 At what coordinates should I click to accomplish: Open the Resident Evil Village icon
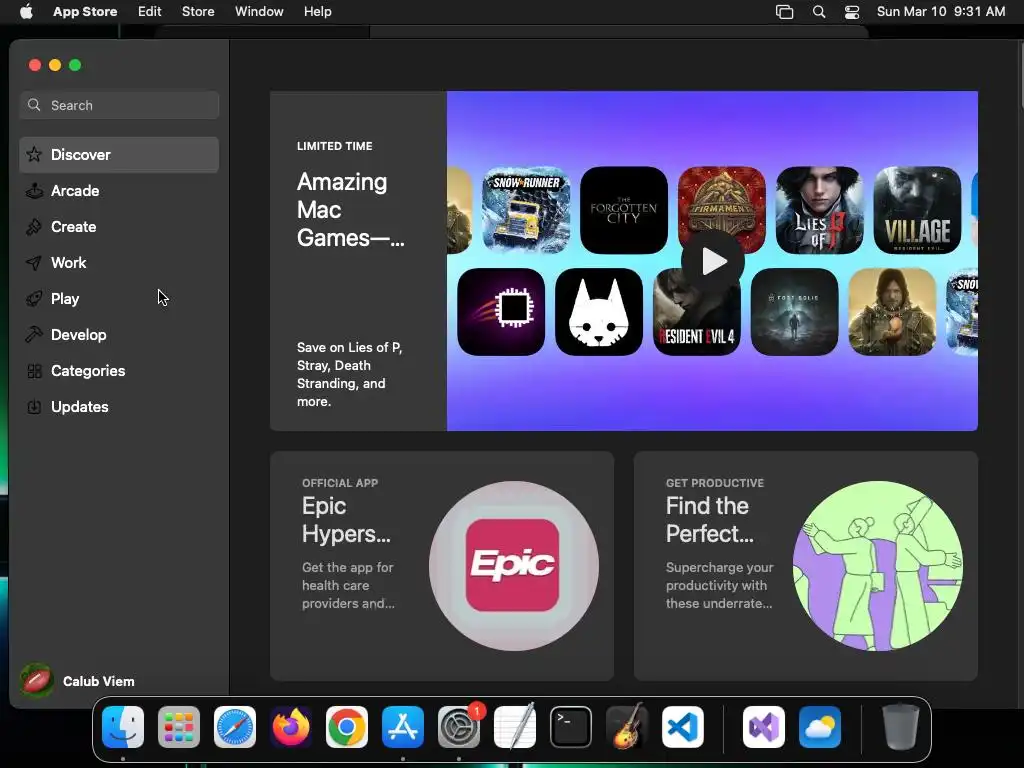918,210
